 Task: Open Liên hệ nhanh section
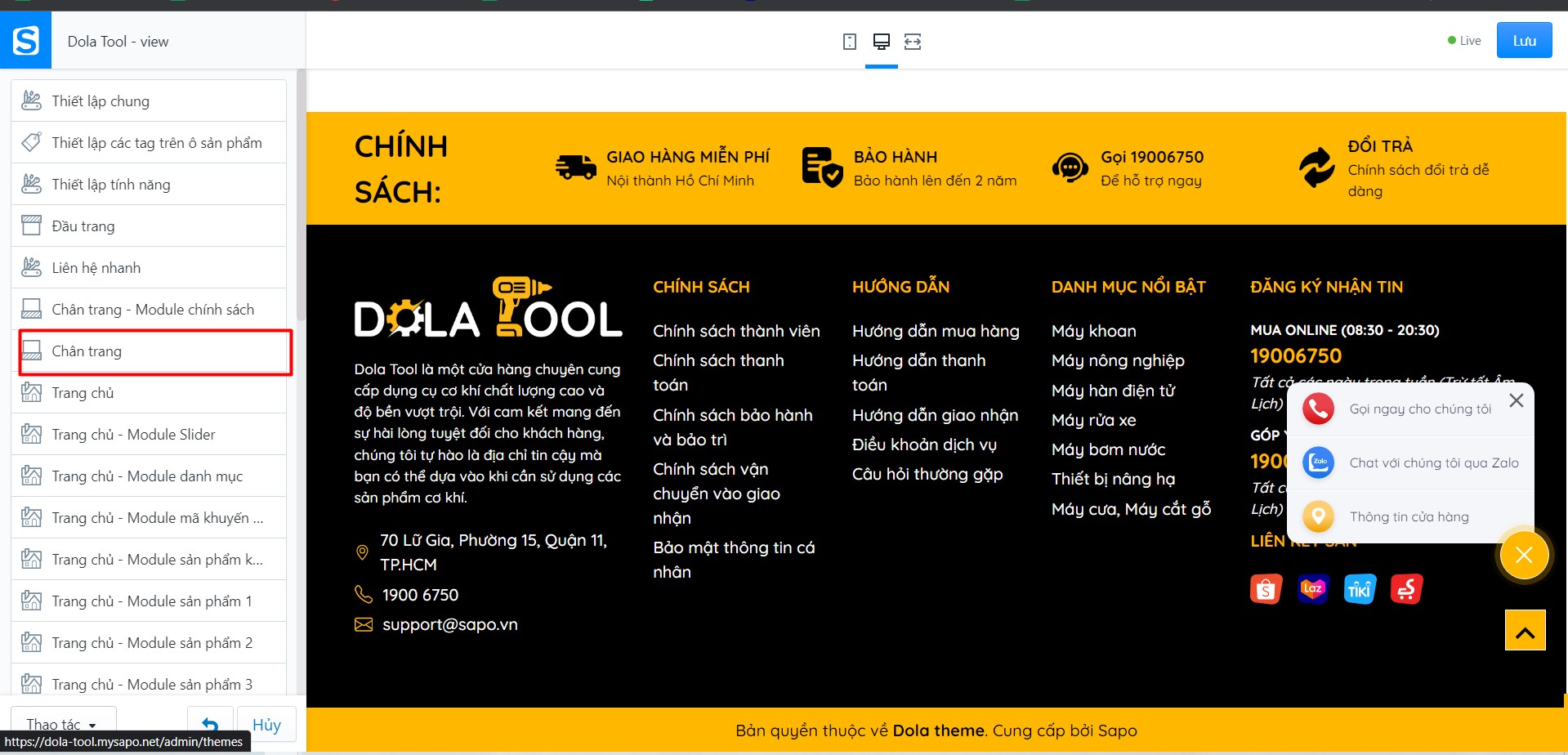coord(149,267)
